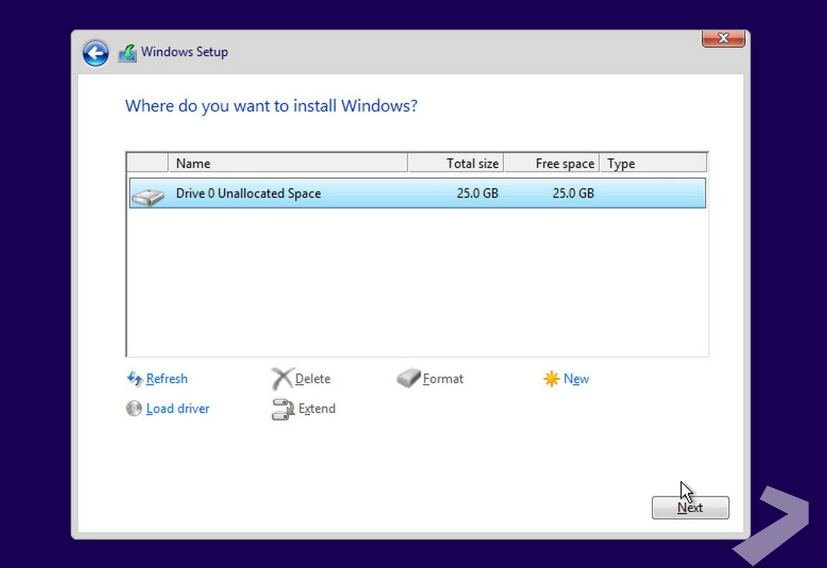Click the hard drive icon for Drive 0
This screenshot has width=827, height=568.
pyautogui.click(x=148, y=195)
